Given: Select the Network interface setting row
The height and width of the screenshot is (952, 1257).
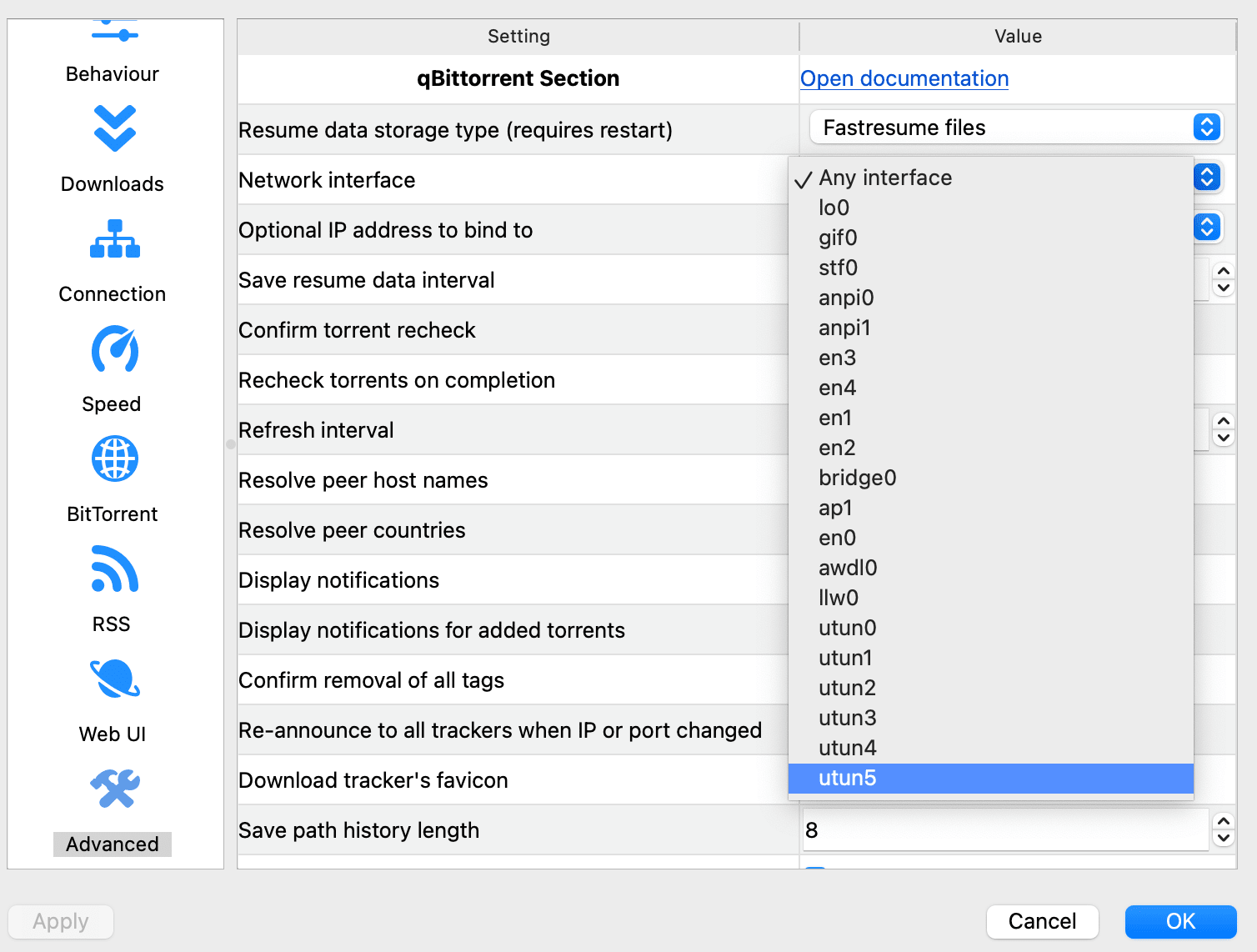Looking at the screenshot, I should click(x=513, y=180).
